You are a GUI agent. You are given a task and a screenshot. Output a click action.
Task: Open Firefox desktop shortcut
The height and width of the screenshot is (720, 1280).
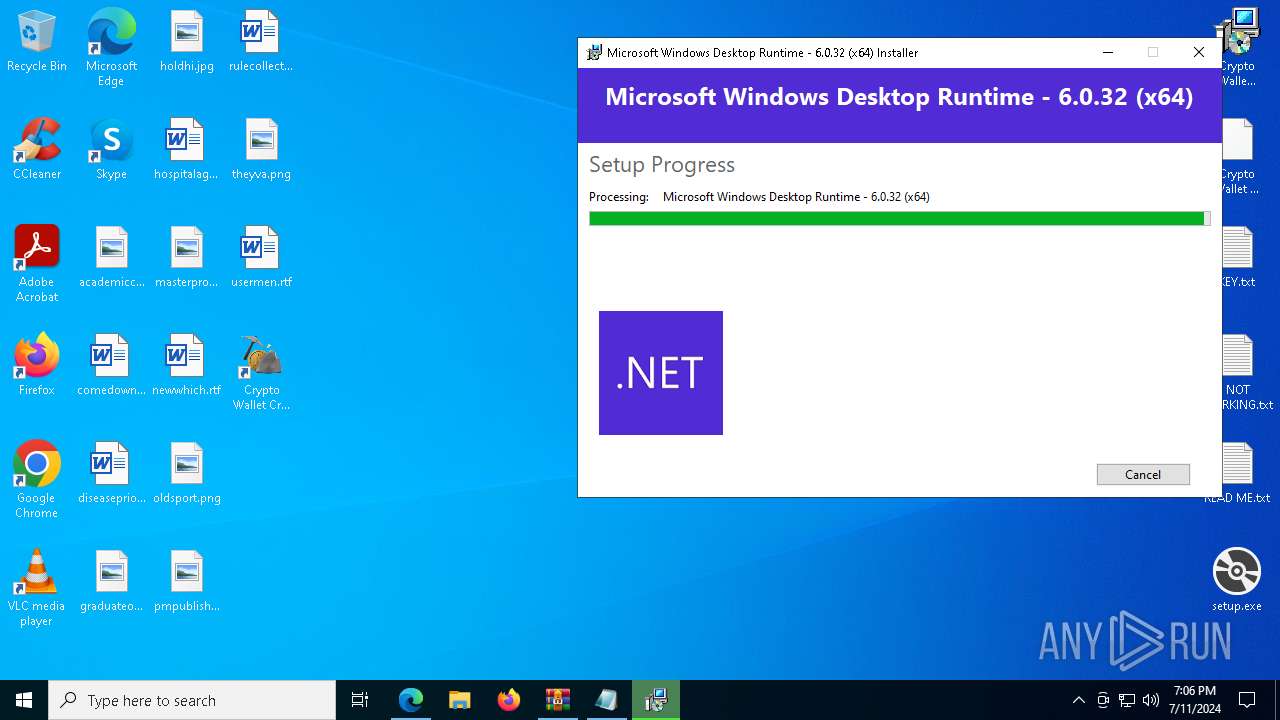[x=37, y=366]
